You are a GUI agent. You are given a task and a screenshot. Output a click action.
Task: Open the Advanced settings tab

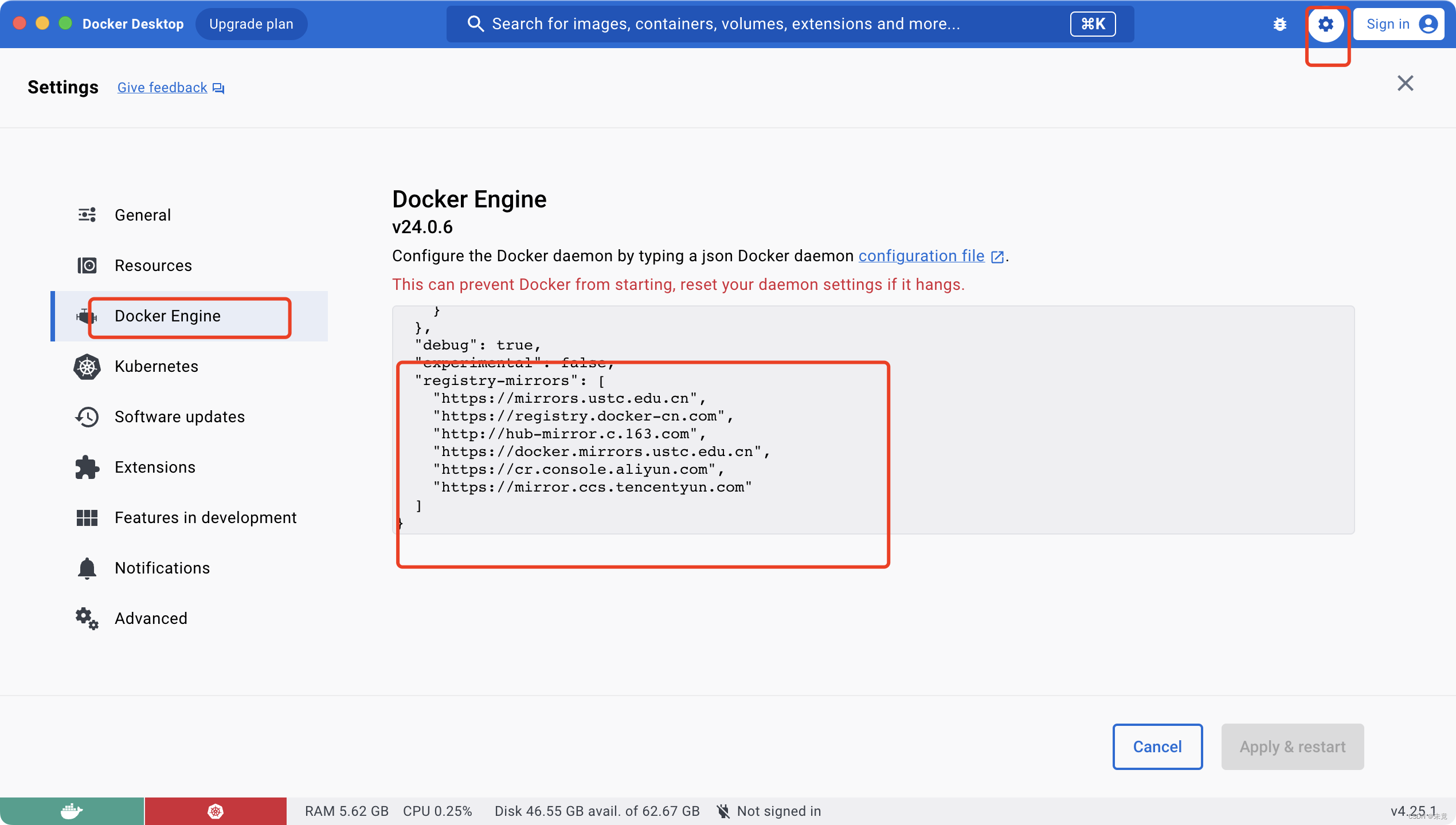coord(189,618)
